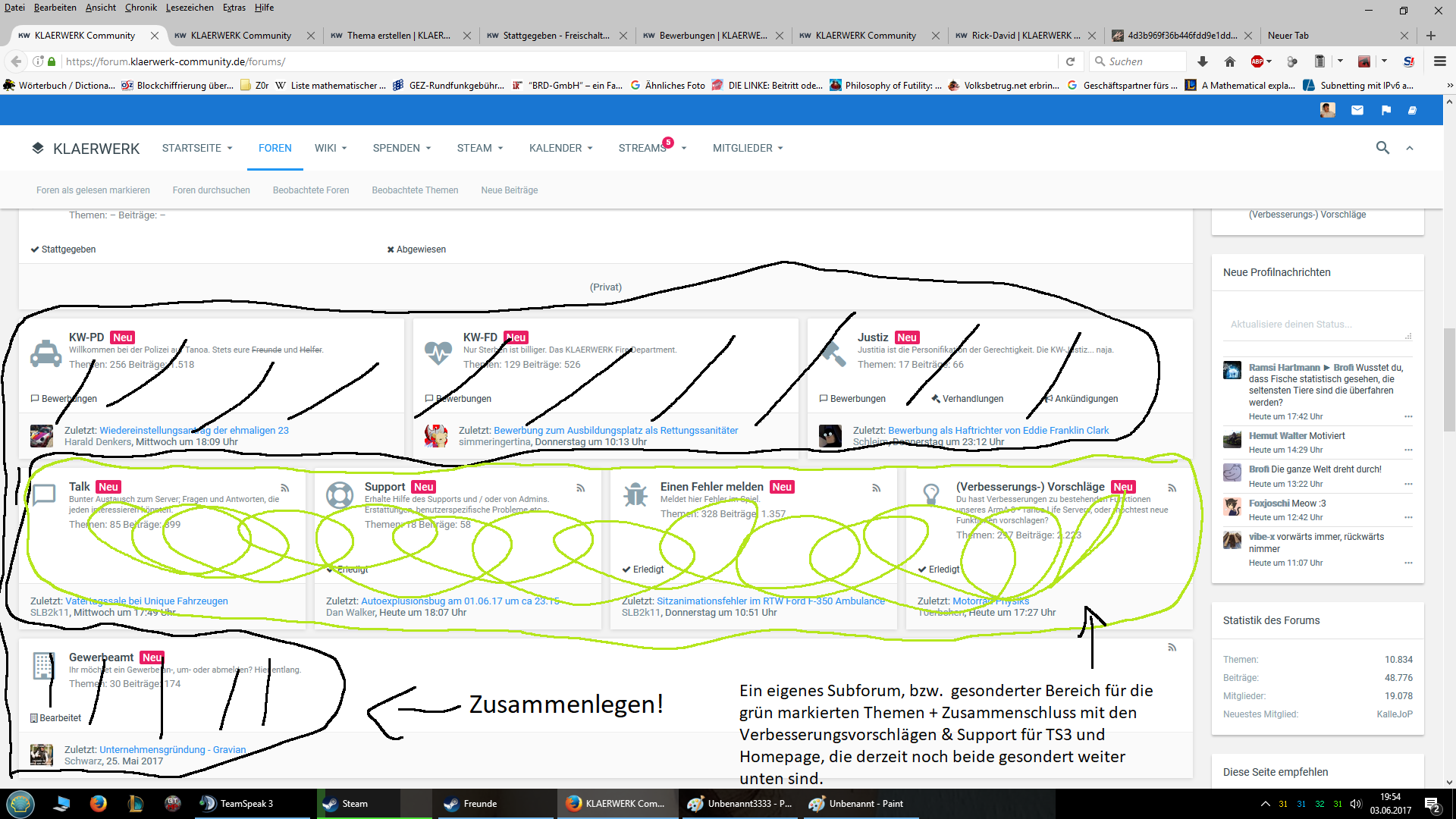This screenshot has height=819, width=1456.
Task: Open Firefox hamburger menu
Action: click(1440, 61)
